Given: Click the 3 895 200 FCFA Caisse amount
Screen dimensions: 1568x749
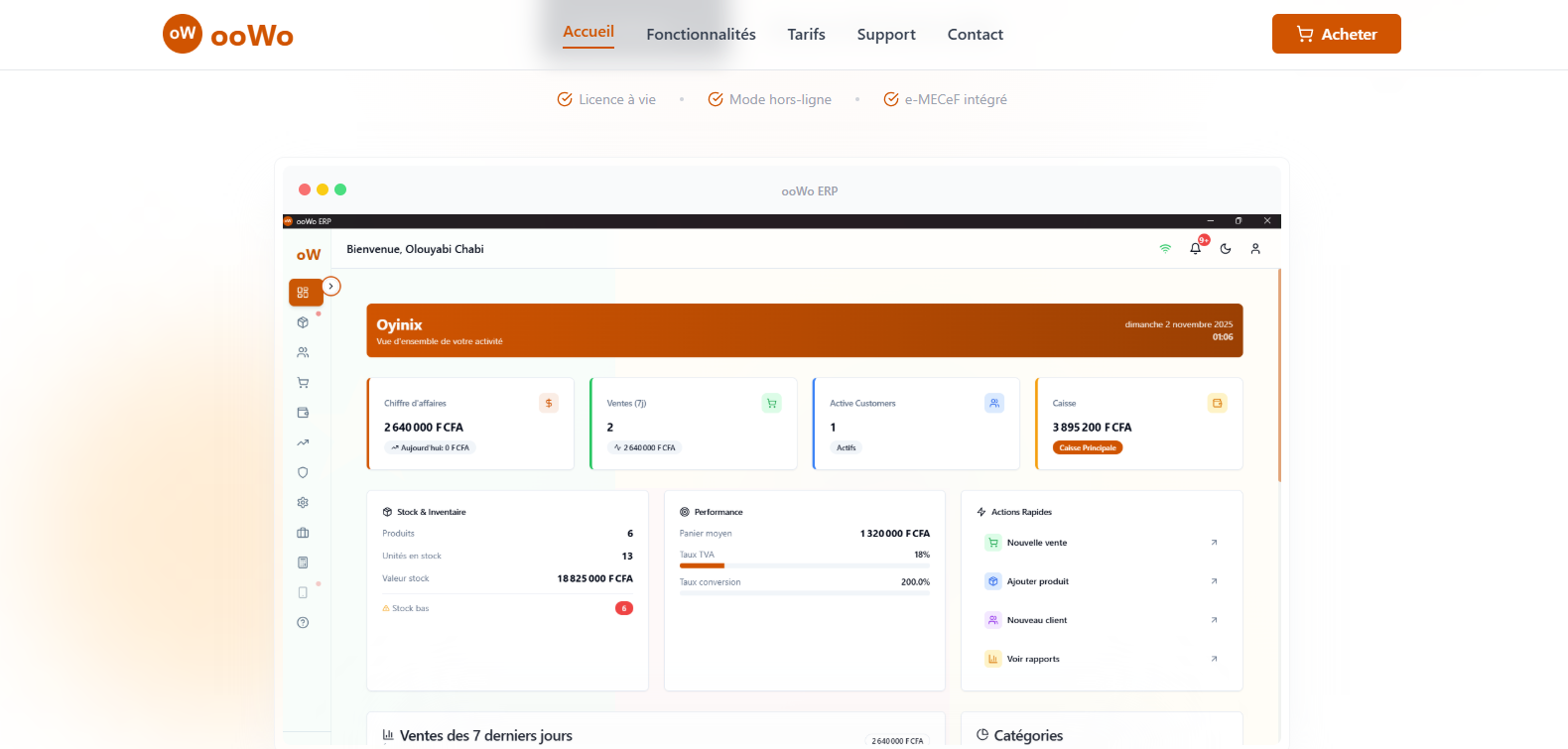Looking at the screenshot, I should tap(1092, 428).
